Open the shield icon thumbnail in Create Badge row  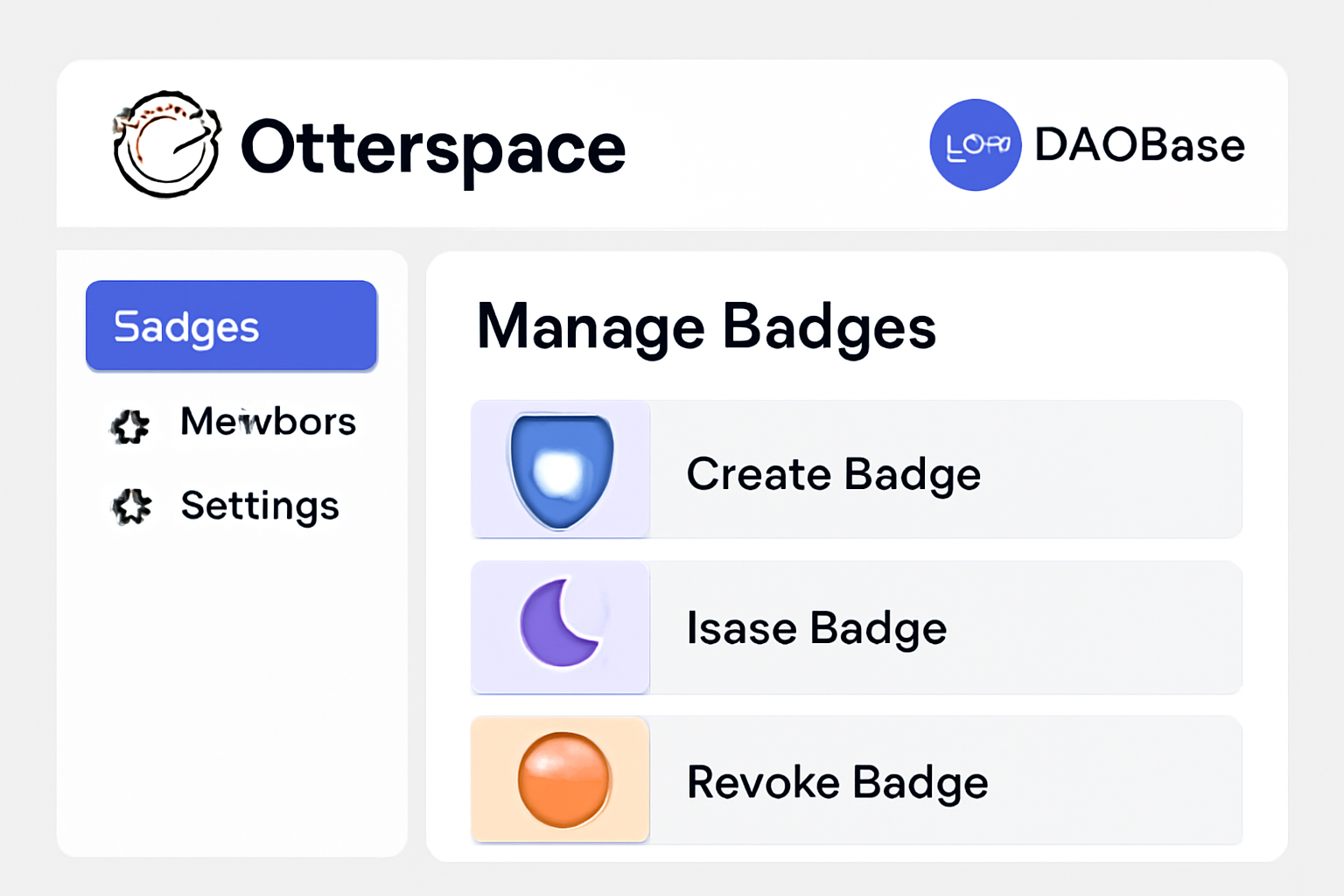click(x=560, y=471)
